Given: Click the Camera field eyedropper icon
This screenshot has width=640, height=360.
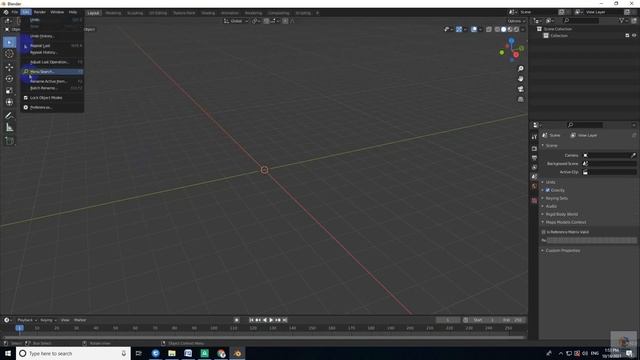Looking at the screenshot, I should [x=633, y=156].
